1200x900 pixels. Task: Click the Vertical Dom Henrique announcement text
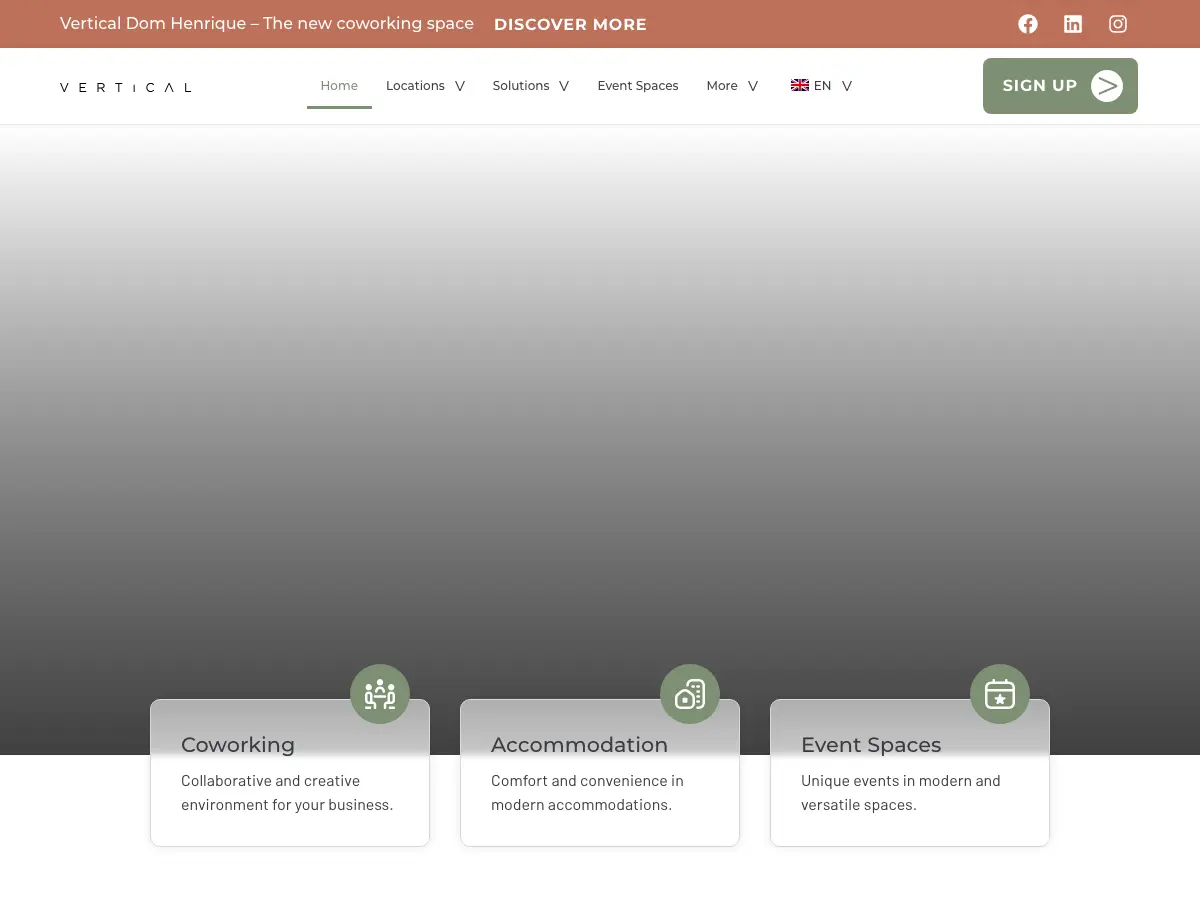click(x=267, y=24)
